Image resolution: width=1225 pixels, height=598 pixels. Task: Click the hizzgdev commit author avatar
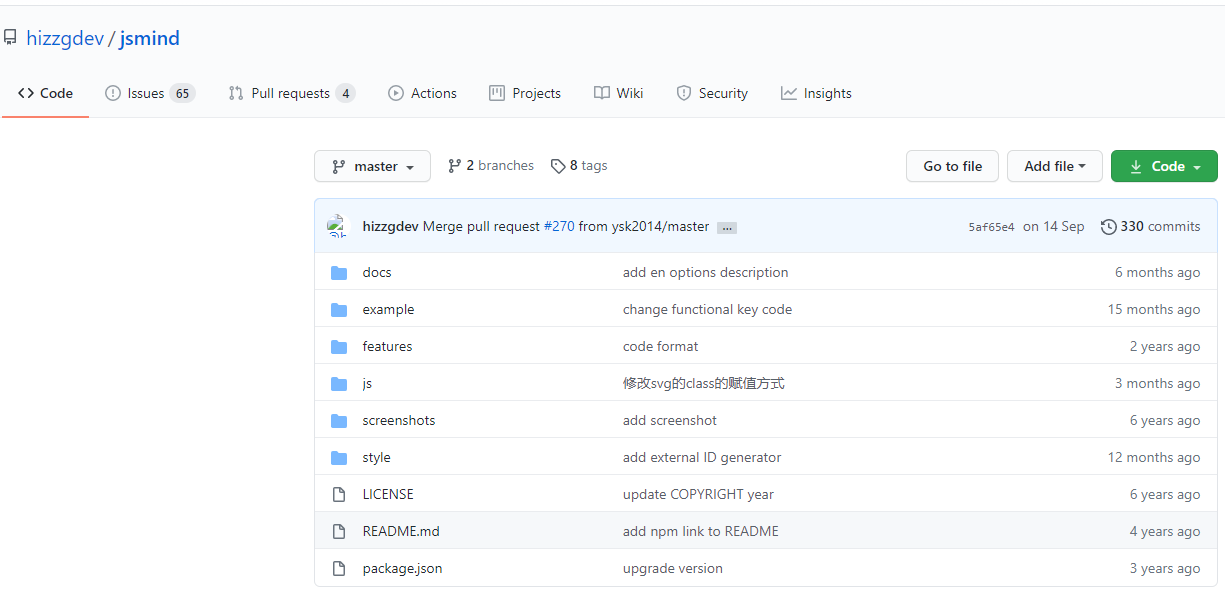pos(337,226)
